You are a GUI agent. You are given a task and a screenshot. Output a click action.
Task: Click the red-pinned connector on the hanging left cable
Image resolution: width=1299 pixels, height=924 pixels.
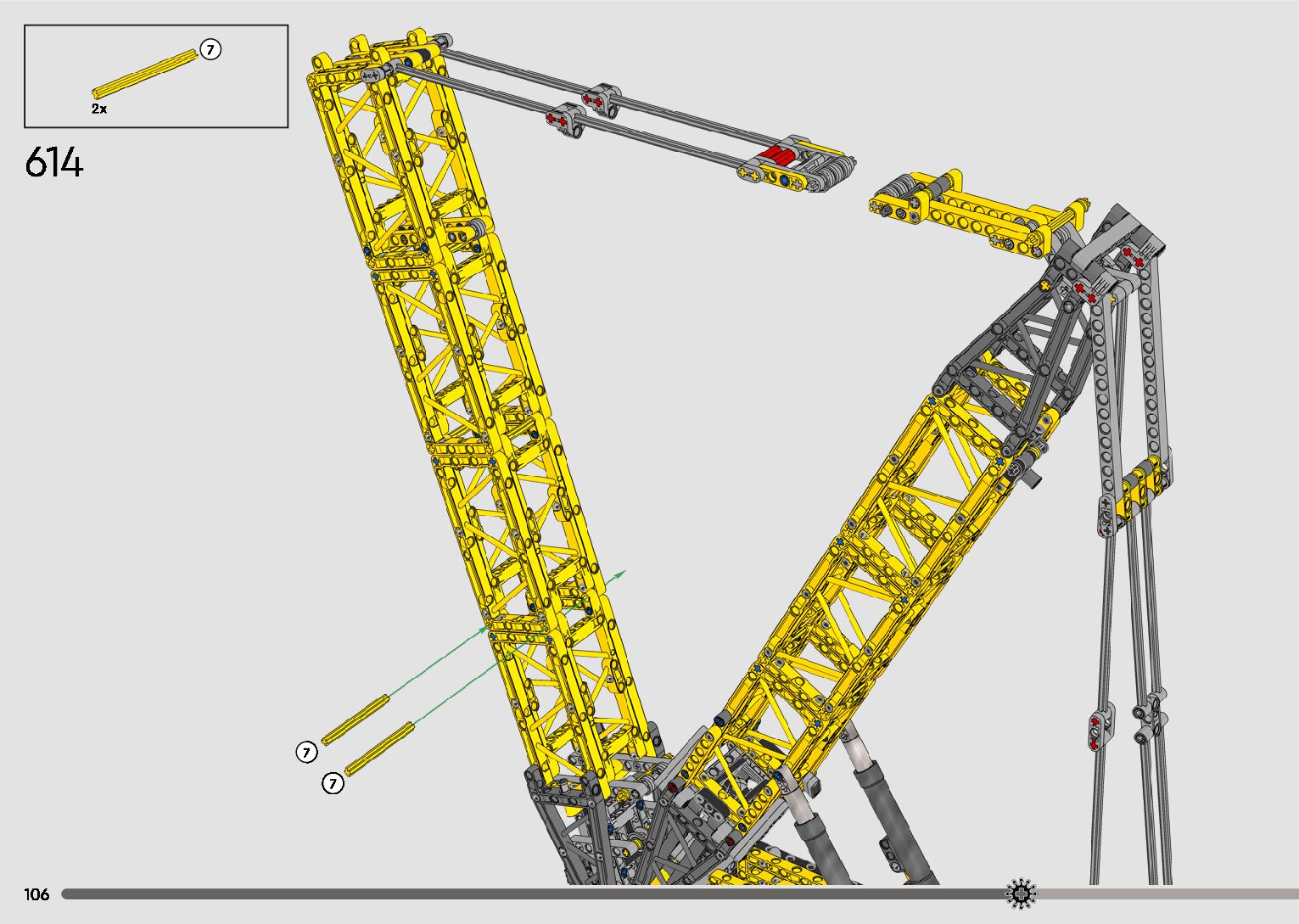[1100, 730]
